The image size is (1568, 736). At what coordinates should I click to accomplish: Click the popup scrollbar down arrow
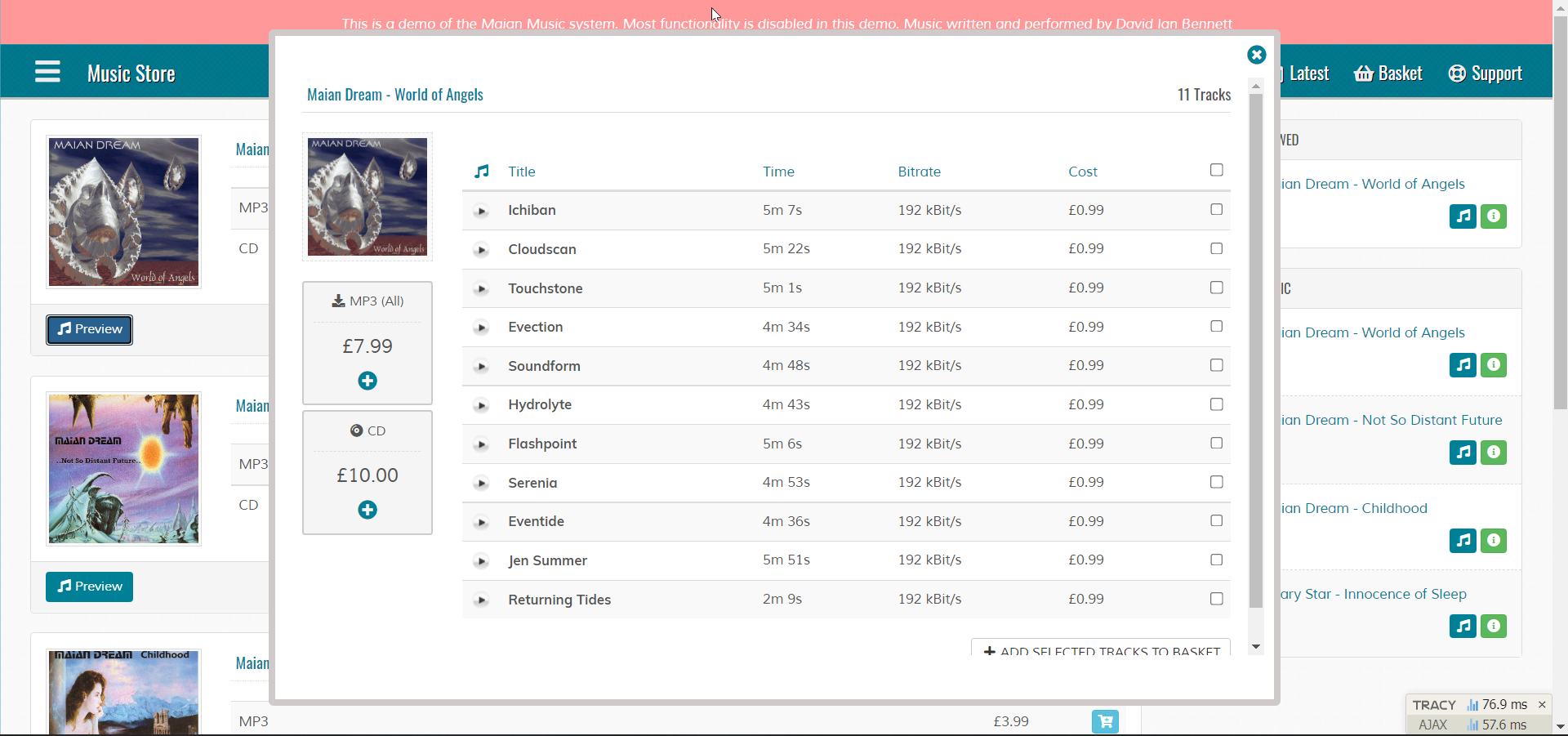pyautogui.click(x=1256, y=647)
